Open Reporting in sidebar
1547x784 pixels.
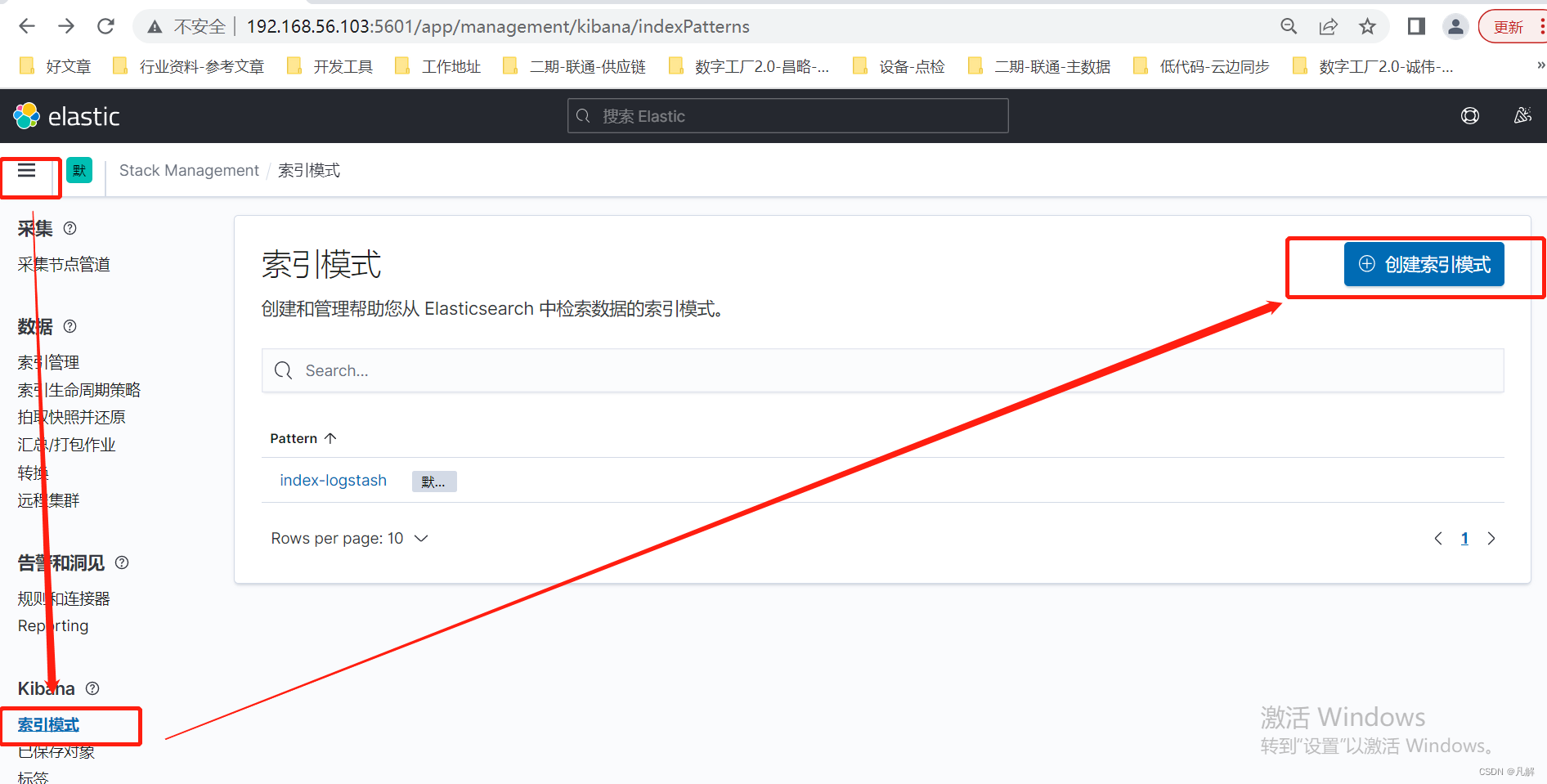pos(53,626)
